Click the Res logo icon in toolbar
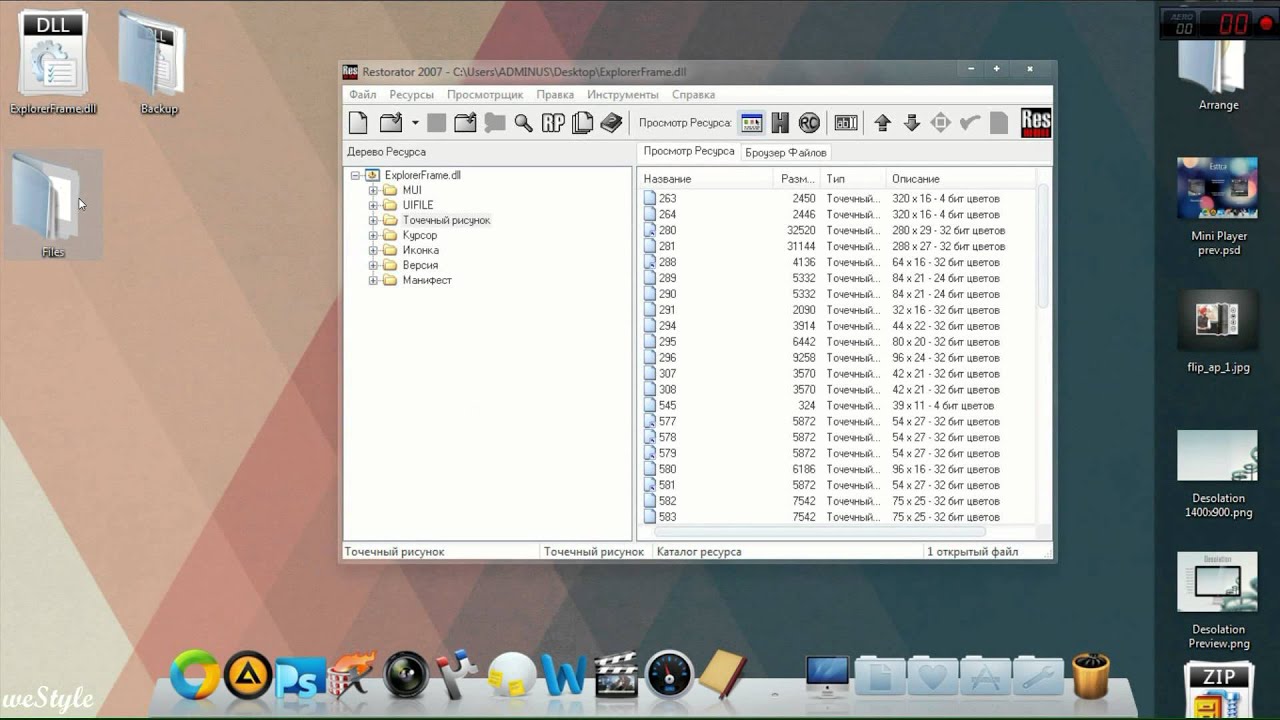 (x=1036, y=123)
